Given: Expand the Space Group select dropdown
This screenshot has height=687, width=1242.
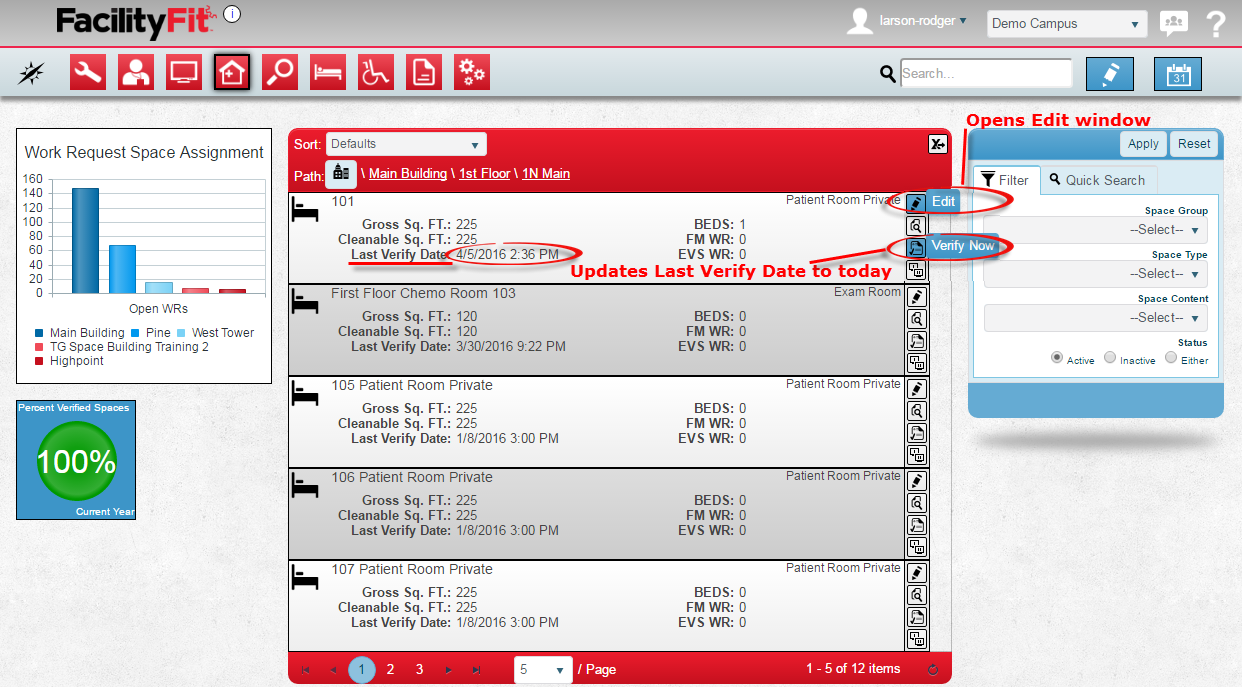Looking at the screenshot, I should (1096, 230).
